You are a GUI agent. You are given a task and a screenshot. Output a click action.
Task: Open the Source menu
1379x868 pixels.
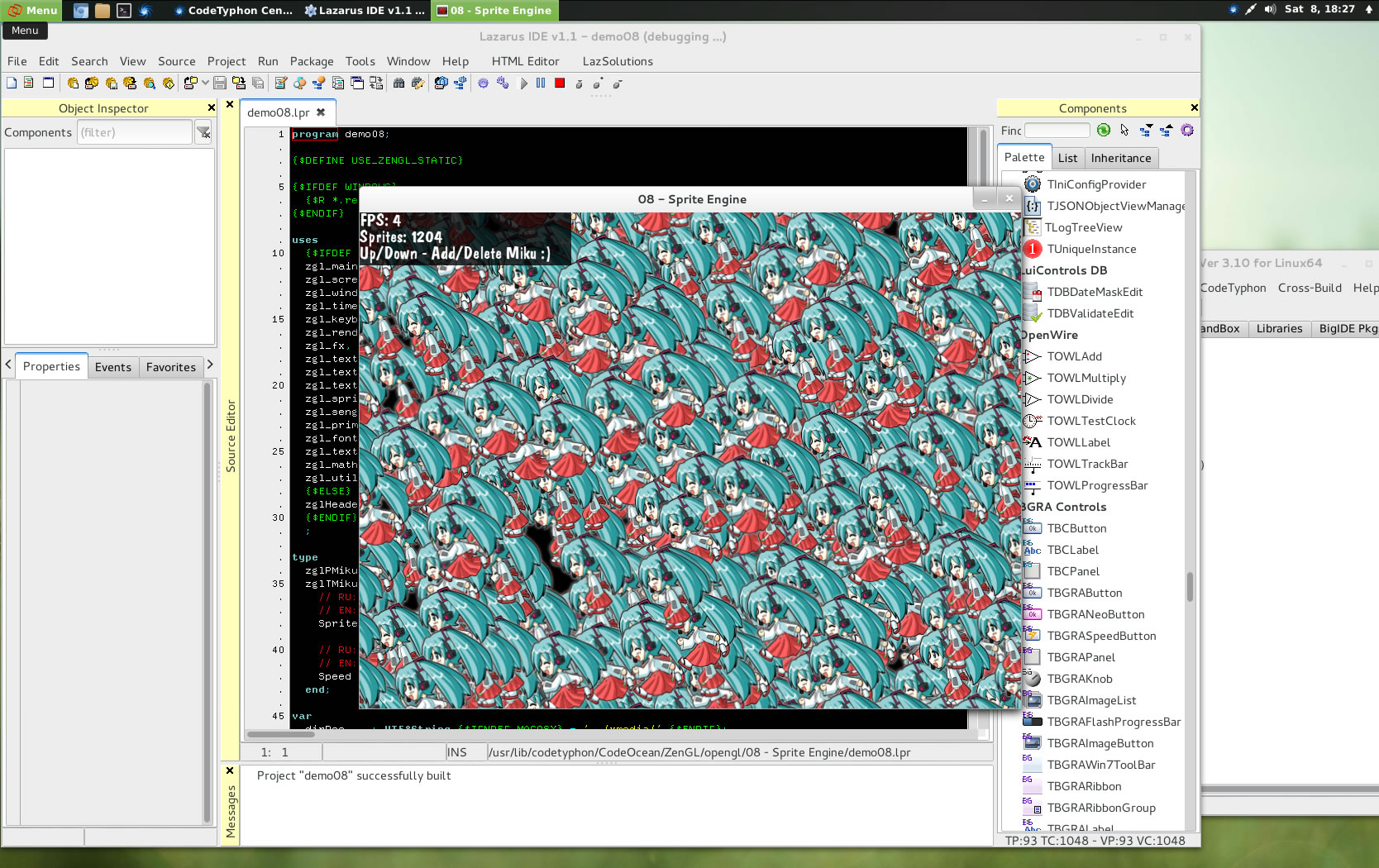pos(176,61)
